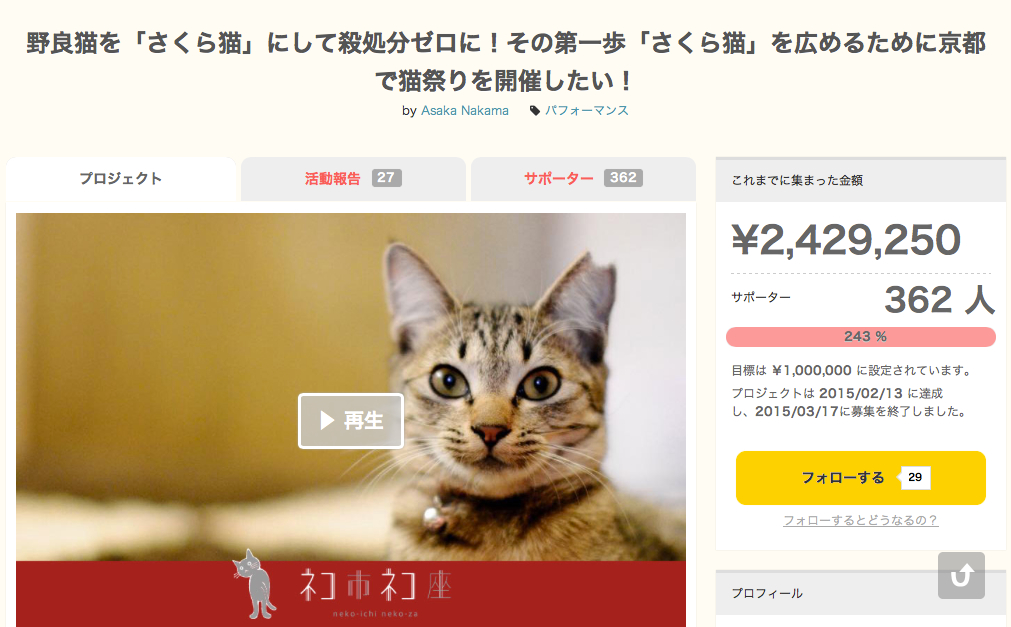This screenshot has width=1011, height=627.
Task: Click the フォローする yellow button
Action: click(860, 478)
